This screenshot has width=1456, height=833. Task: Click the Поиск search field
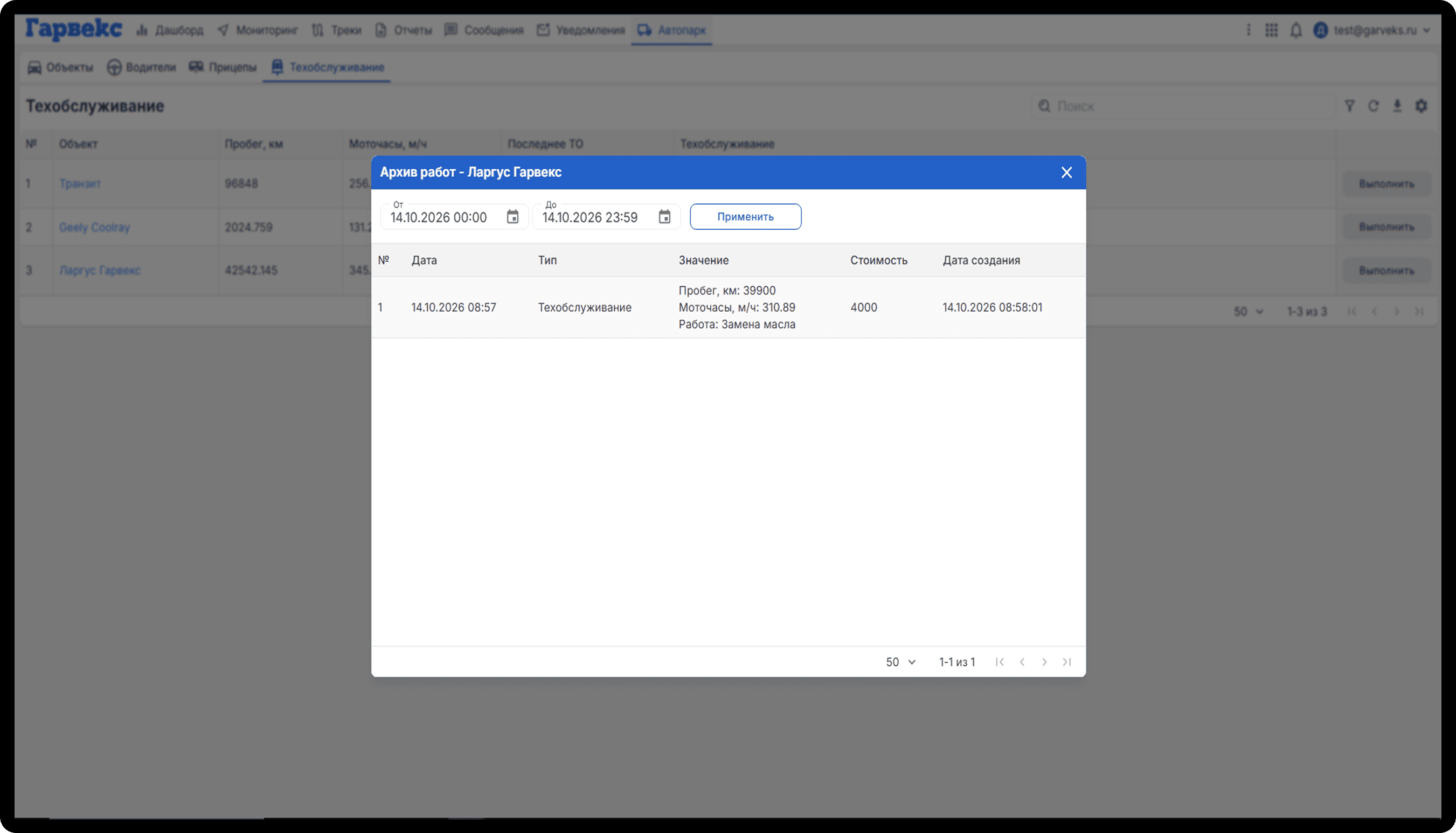pos(1183,106)
